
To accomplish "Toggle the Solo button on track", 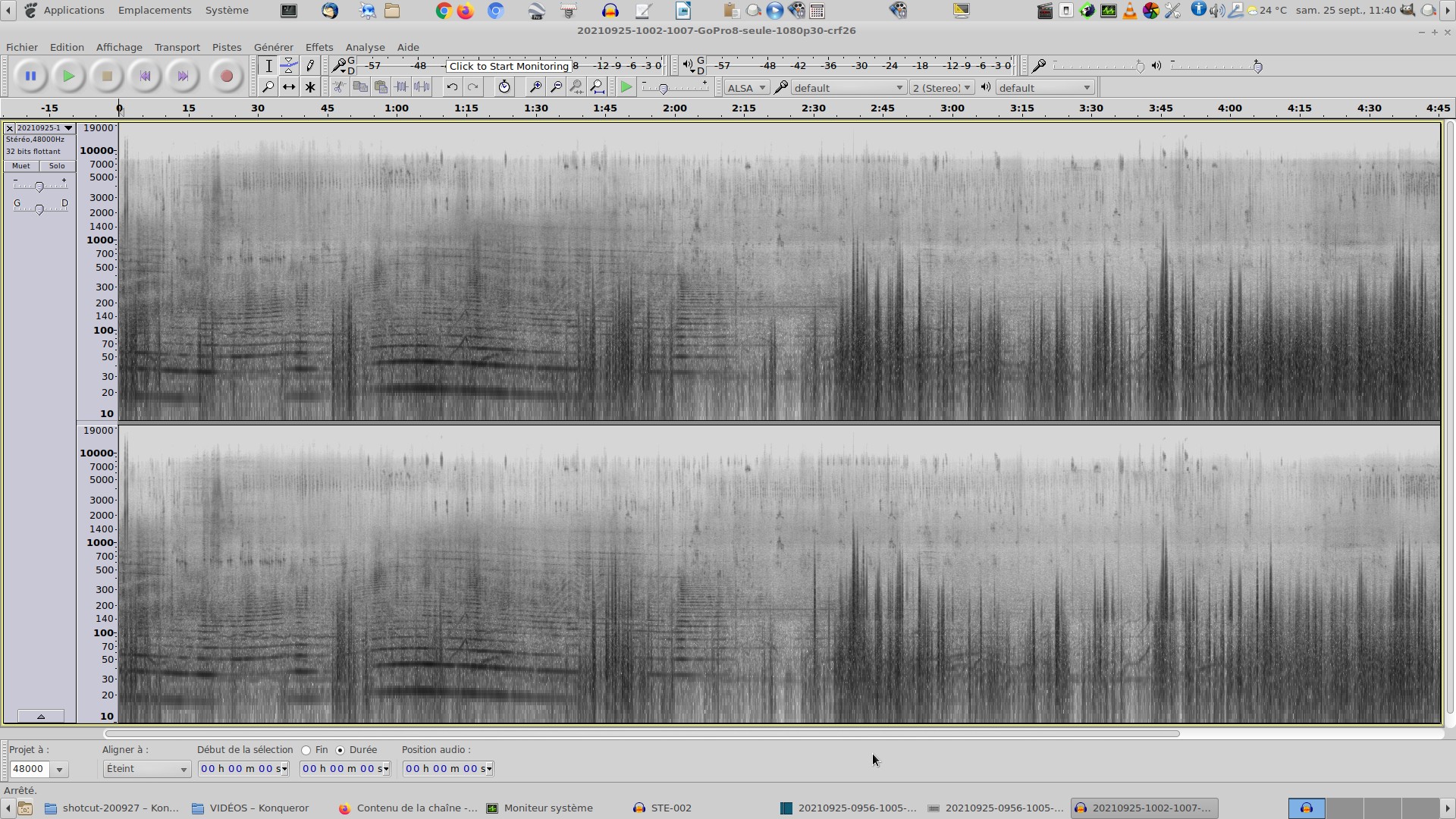I will 57,166.
